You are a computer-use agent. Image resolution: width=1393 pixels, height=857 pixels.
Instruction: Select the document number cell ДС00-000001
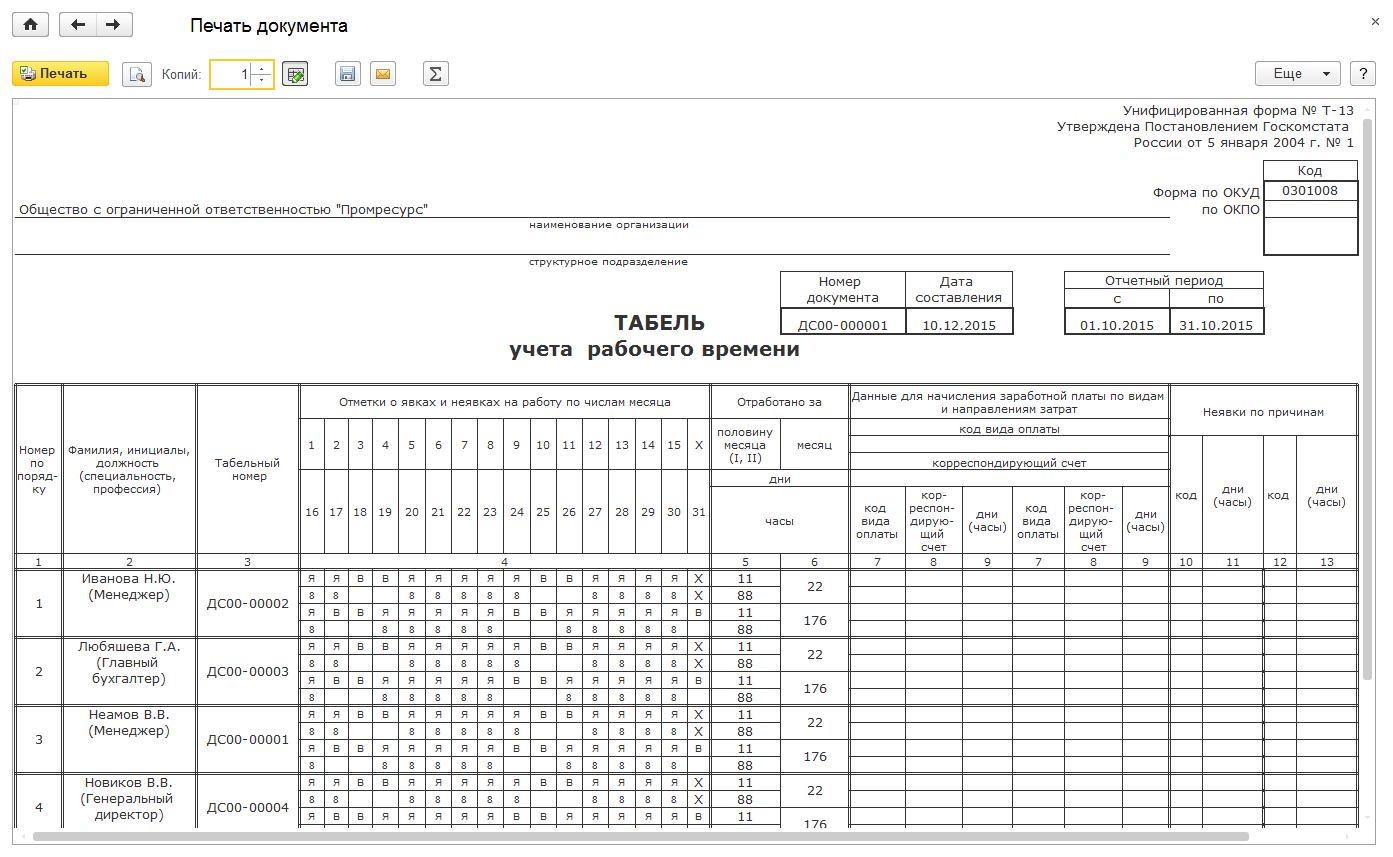(x=842, y=325)
